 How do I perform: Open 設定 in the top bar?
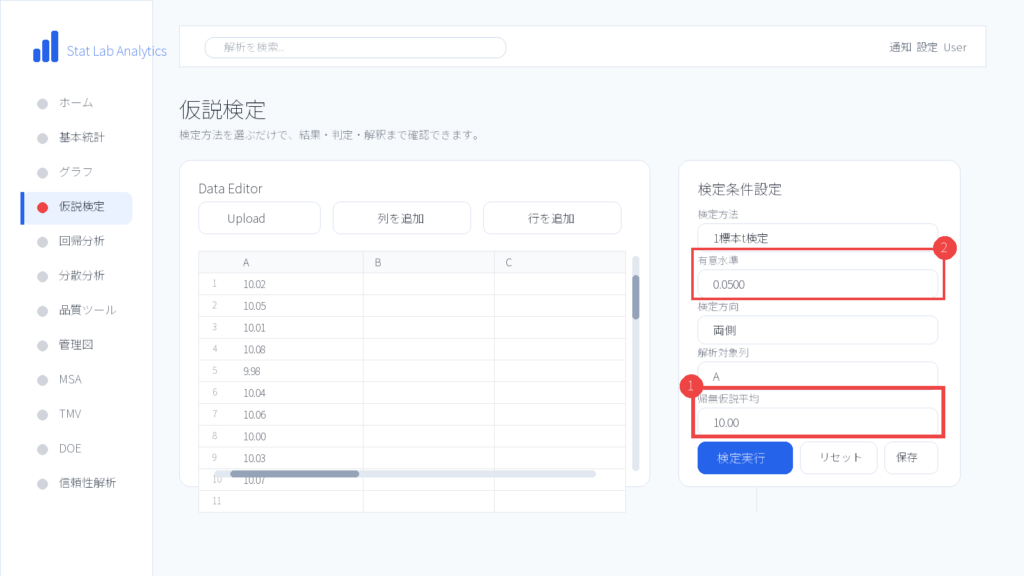pos(927,47)
